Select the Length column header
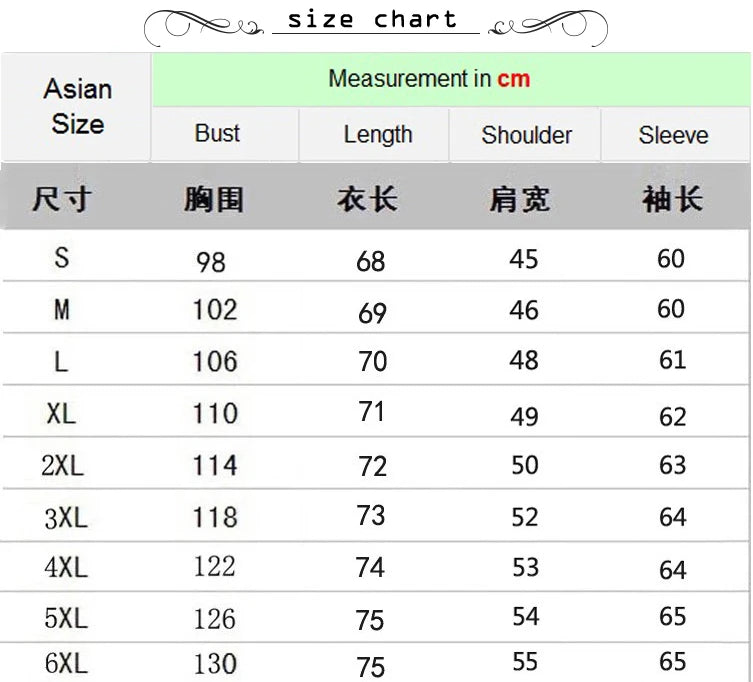753x682 pixels. tap(377, 135)
